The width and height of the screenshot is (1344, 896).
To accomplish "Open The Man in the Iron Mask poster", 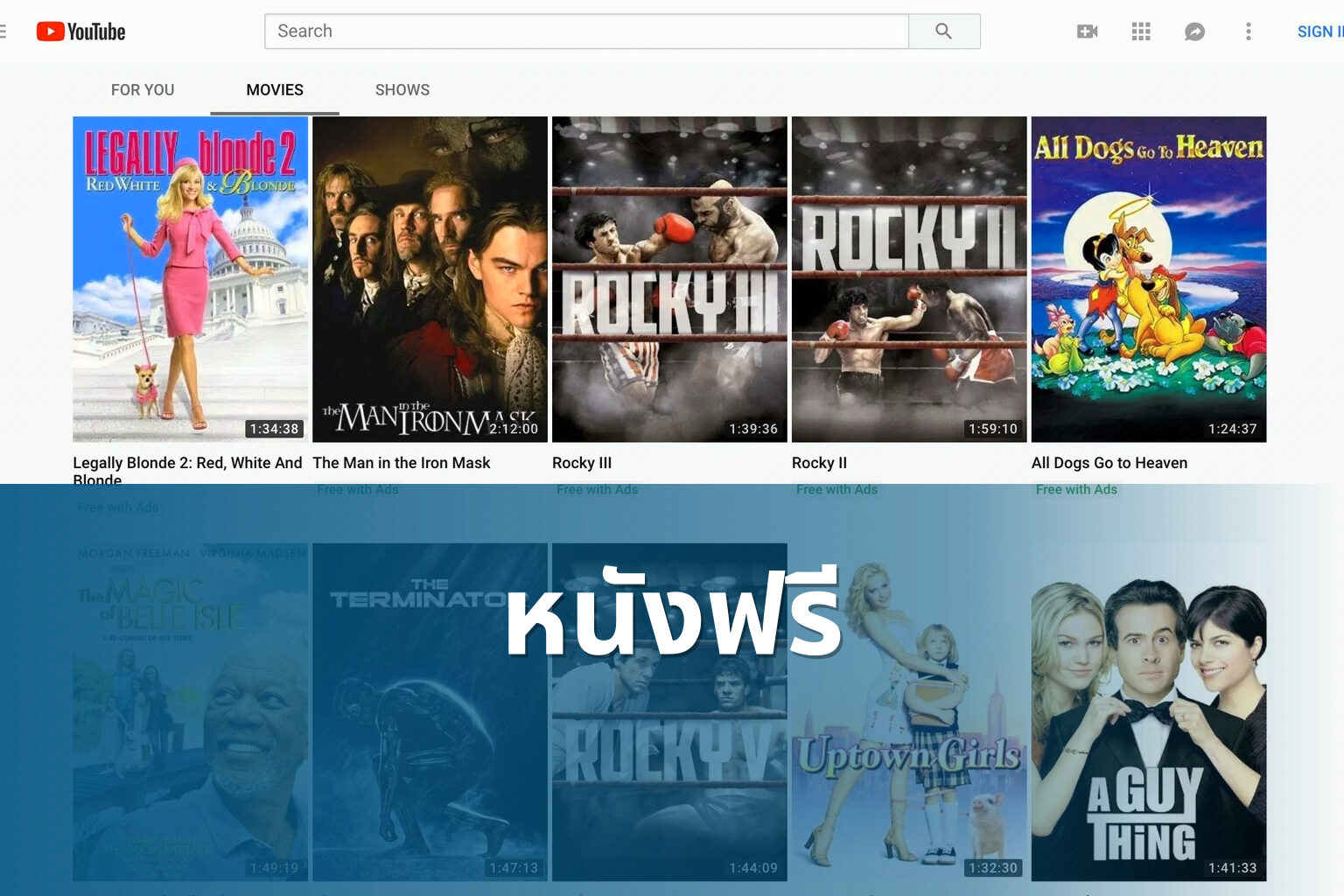I will (430, 279).
